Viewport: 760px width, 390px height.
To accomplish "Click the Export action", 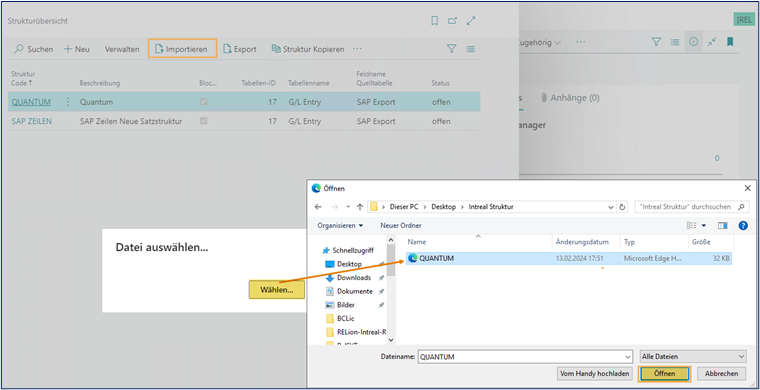I will (240, 49).
